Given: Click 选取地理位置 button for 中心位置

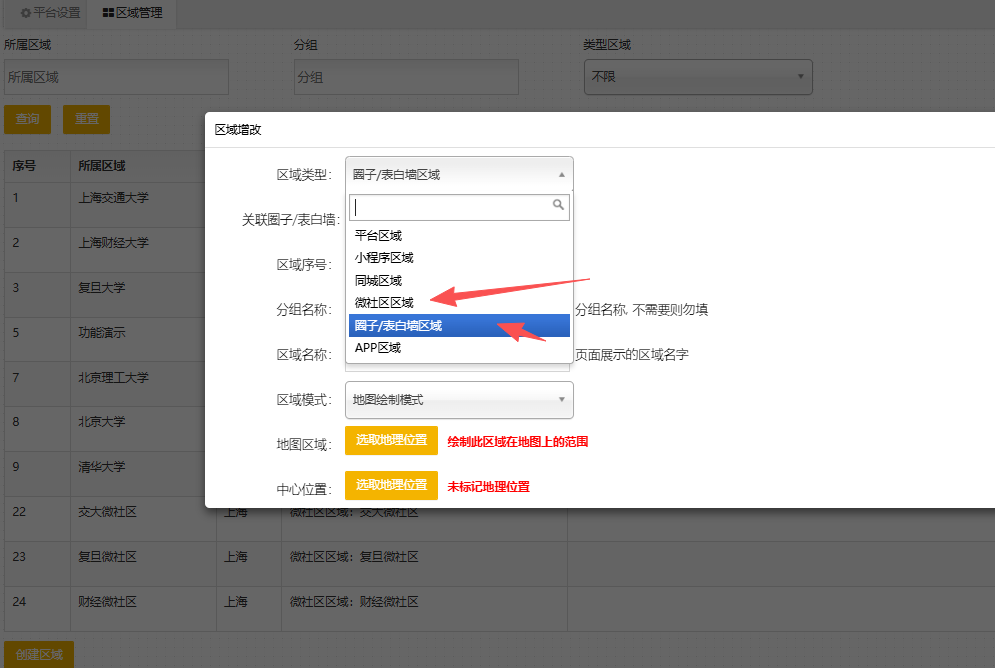Looking at the screenshot, I should [391, 486].
